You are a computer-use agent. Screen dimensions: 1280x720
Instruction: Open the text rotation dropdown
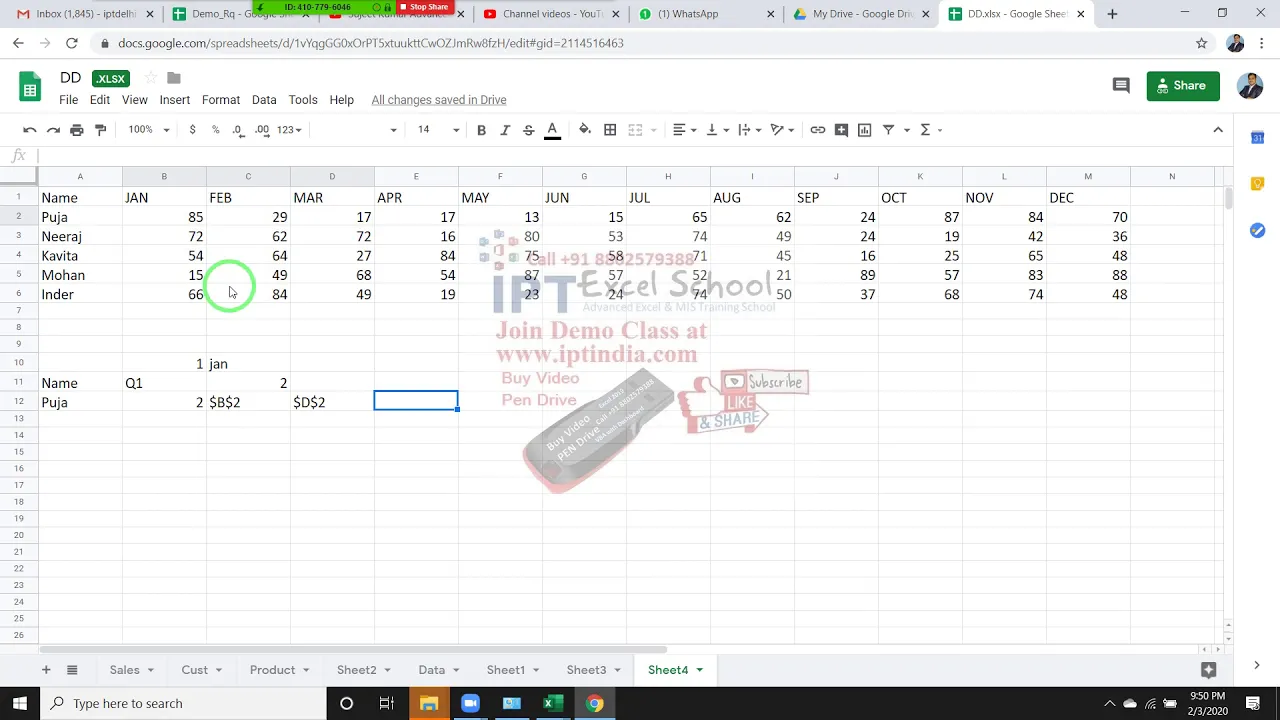click(x=782, y=130)
